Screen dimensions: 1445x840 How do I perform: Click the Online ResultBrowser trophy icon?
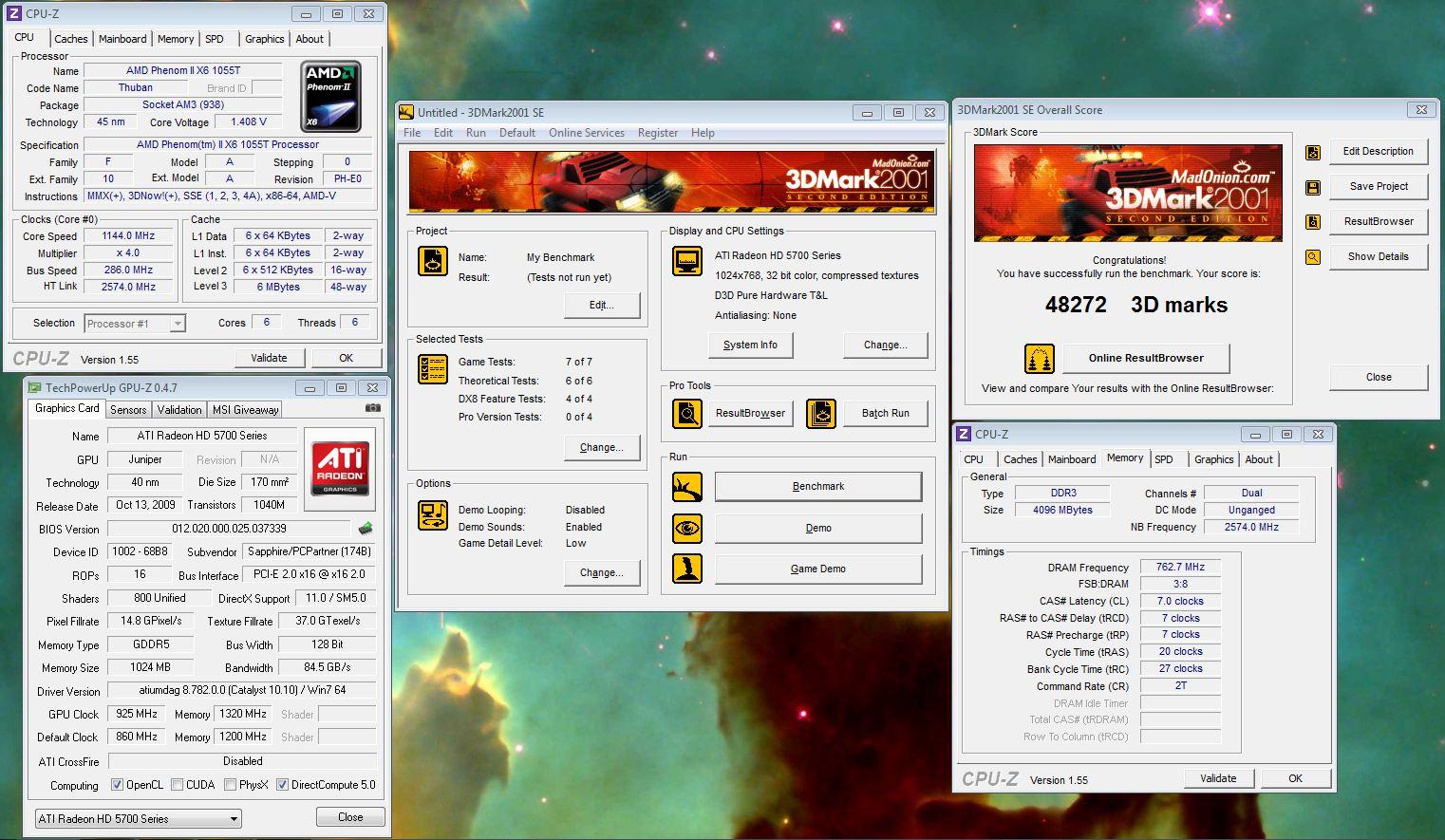click(x=1040, y=359)
